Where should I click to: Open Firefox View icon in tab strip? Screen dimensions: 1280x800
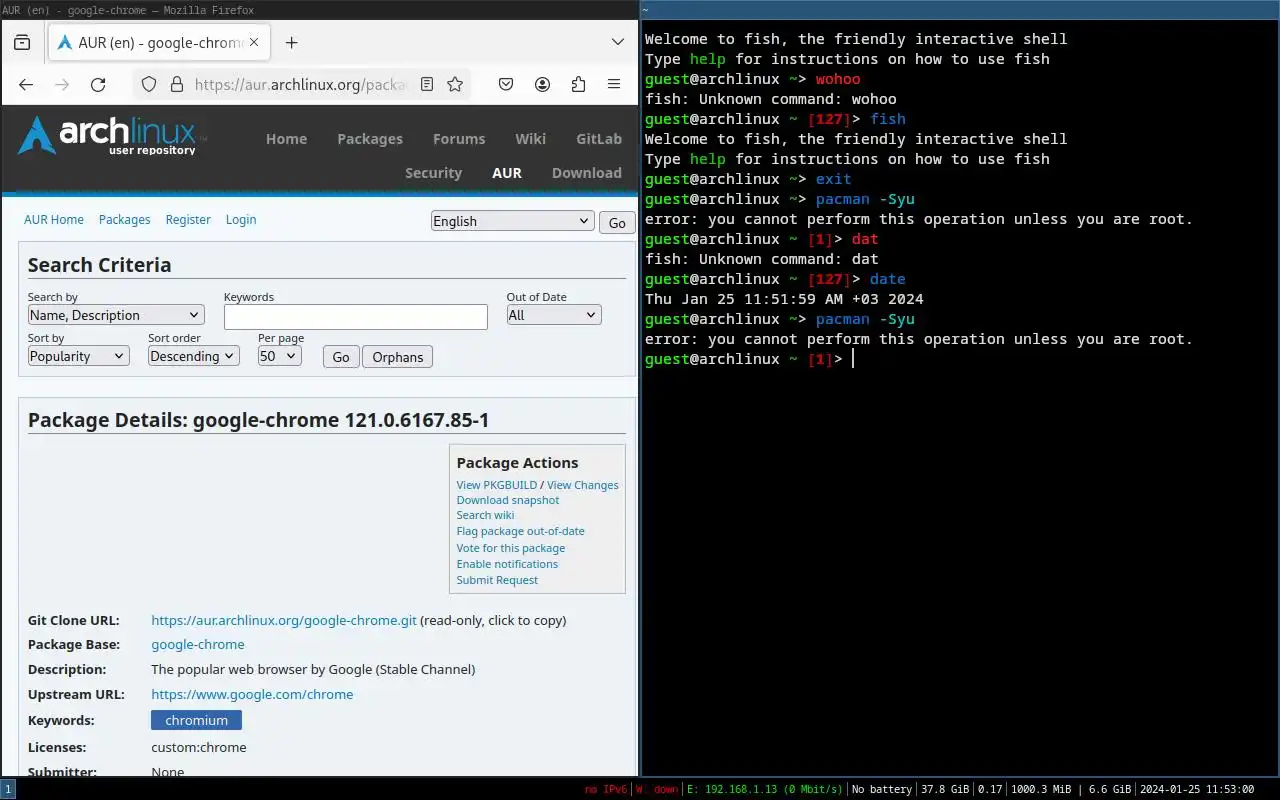pos(22,43)
